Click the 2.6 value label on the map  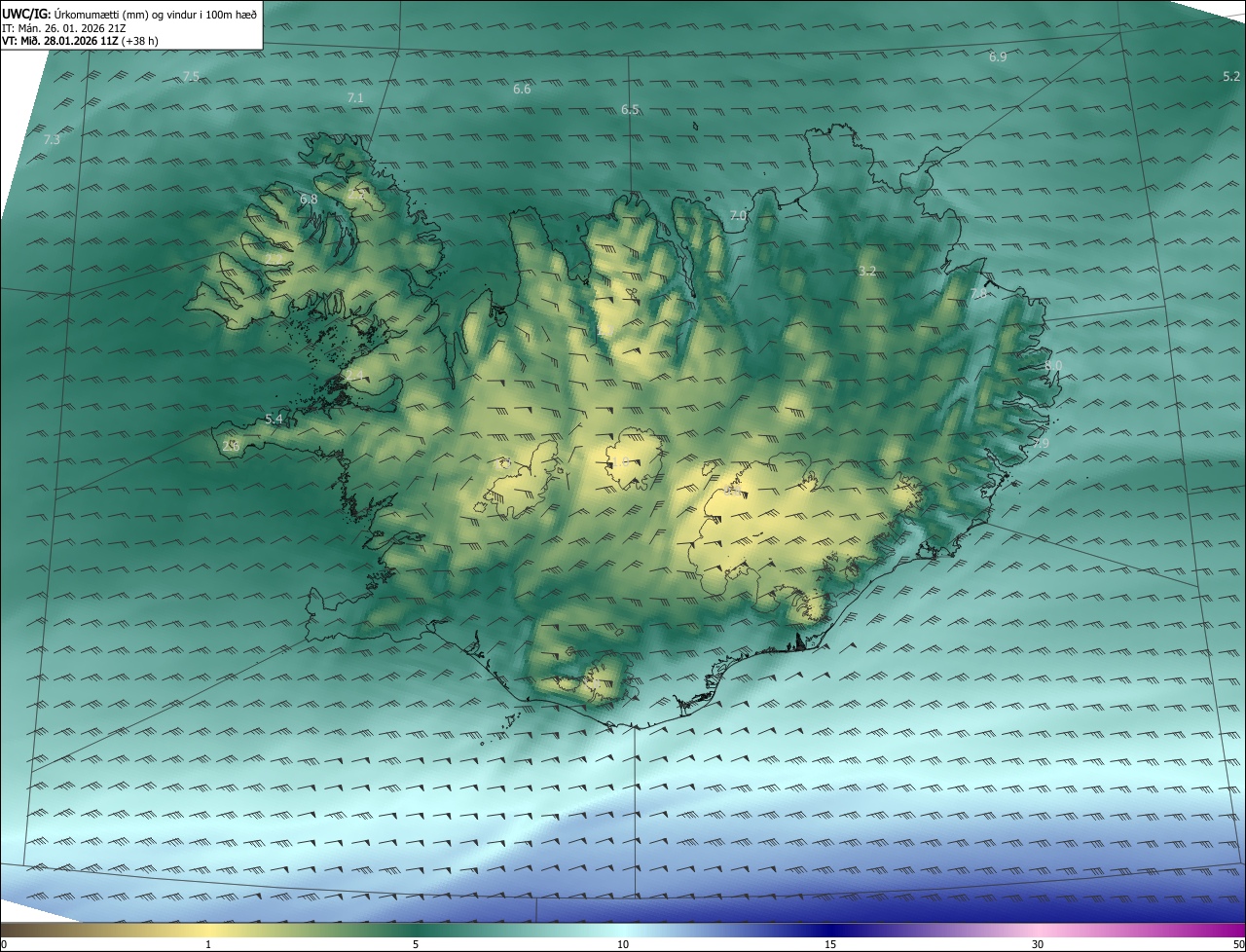[231, 445]
